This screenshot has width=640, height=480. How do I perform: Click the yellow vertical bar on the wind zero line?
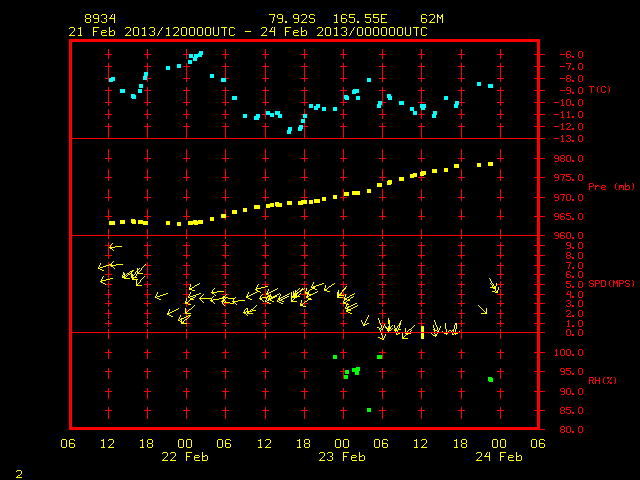pyautogui.click(x=422, y=332)
